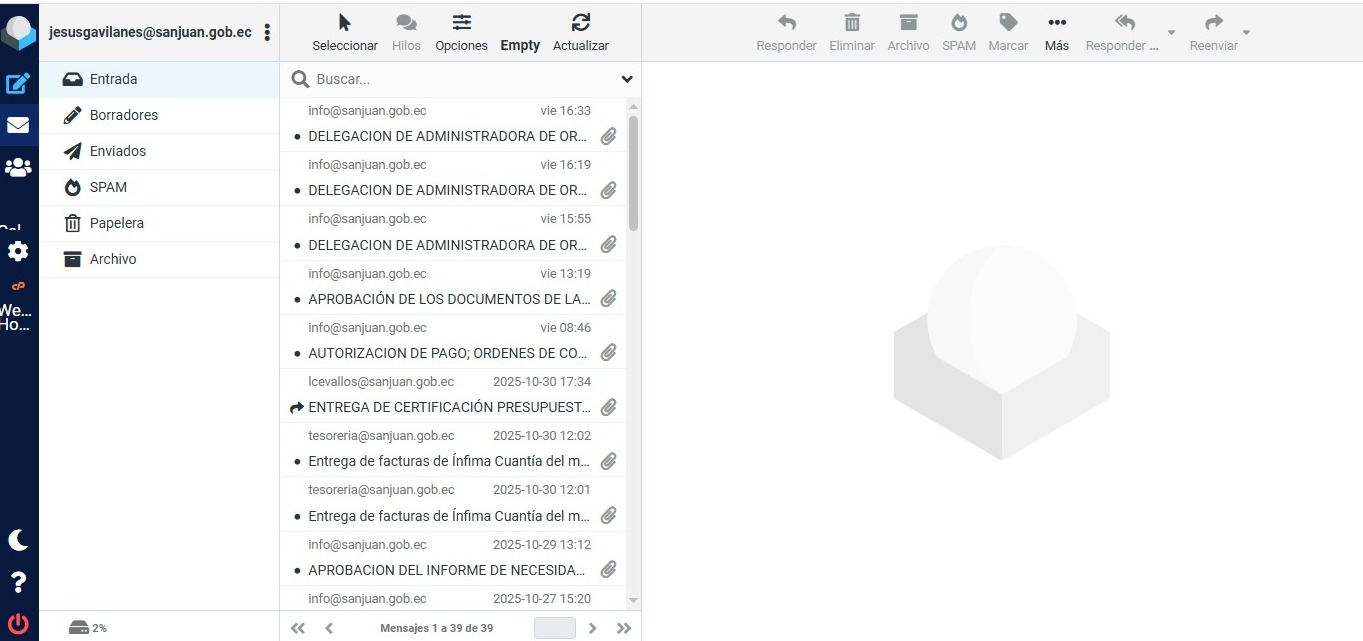Click the Empty button in toolbar
1363x641 pixels.
point(520,45)
